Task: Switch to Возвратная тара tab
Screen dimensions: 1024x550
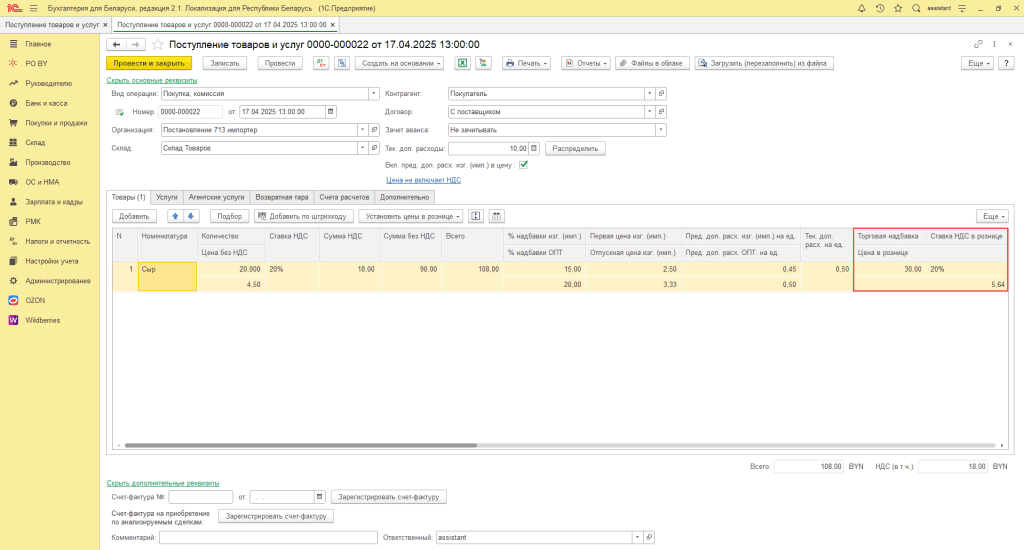Action: coord(281,197)
